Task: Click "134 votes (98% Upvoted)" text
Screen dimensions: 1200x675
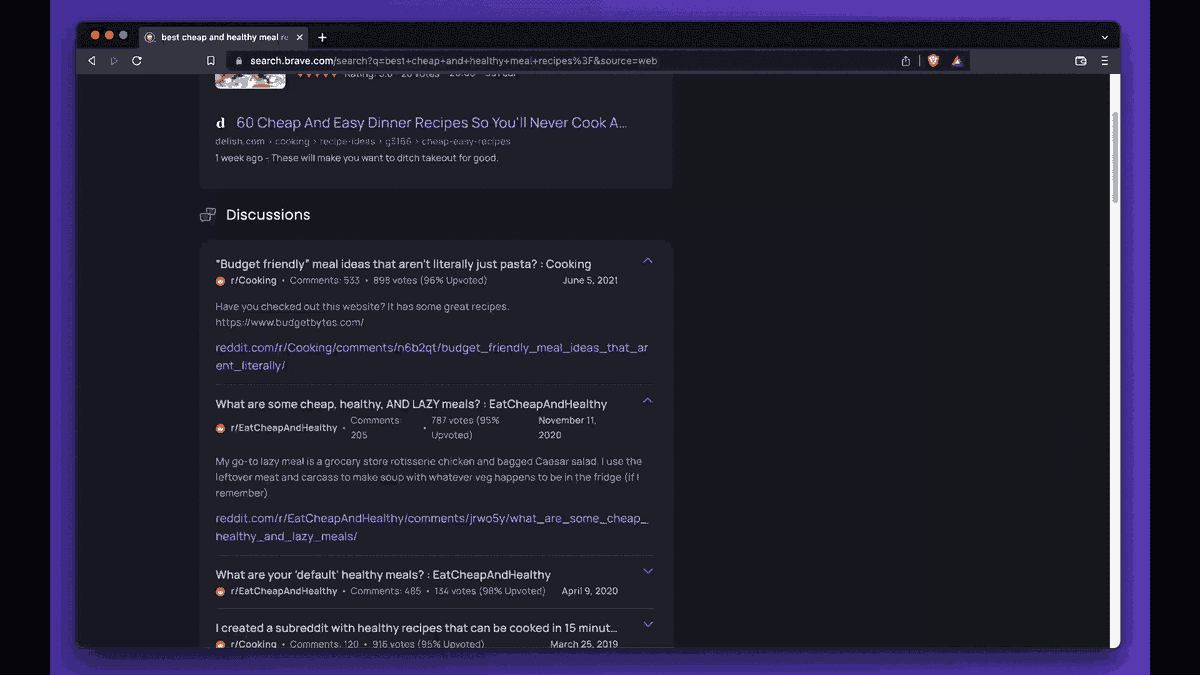Action: pos(490,591)
